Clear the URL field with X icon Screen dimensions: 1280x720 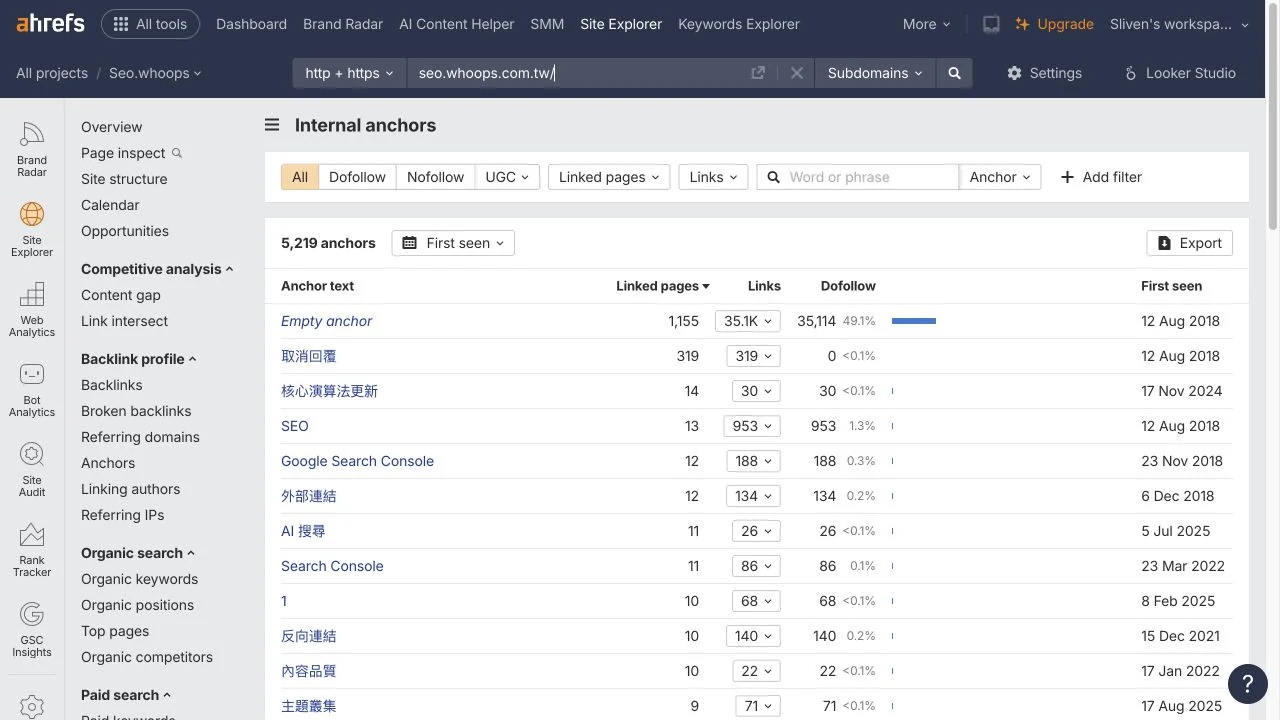797,73
